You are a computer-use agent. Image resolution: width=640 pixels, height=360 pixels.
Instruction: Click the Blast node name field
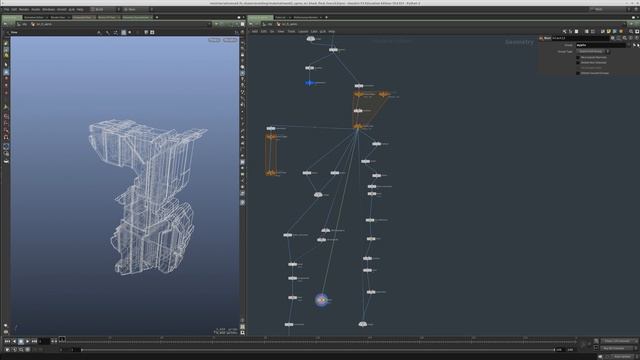click(x=580, y=38)
